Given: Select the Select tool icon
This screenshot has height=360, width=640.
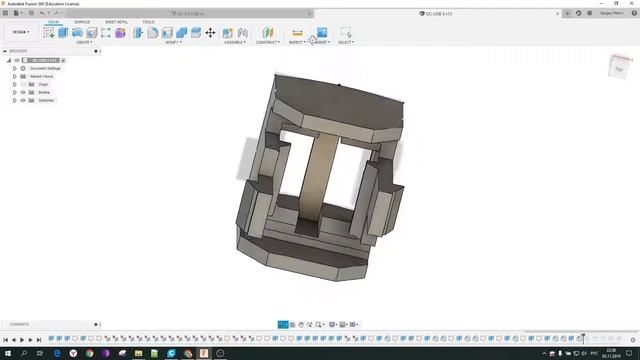Looking at the screenshot, I should tap(346, 33).
